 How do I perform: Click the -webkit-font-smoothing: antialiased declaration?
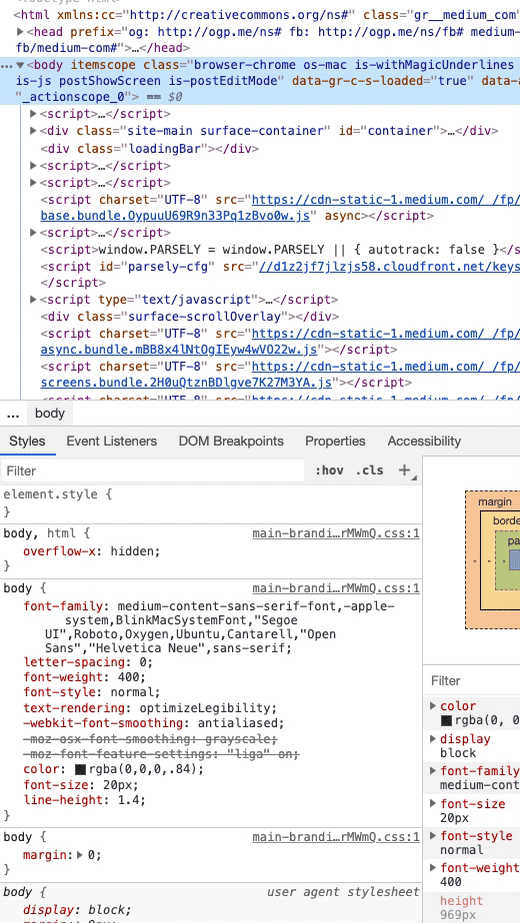(x=154, y=723)
